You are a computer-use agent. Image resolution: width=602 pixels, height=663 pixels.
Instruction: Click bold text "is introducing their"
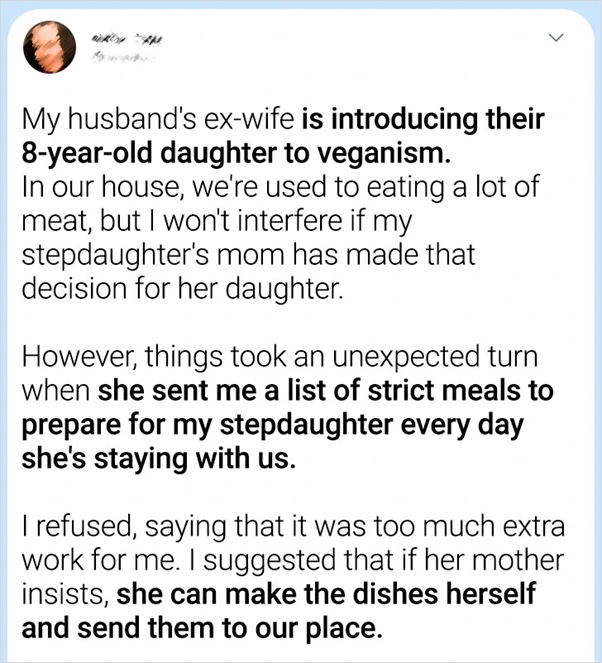(422, 122)
